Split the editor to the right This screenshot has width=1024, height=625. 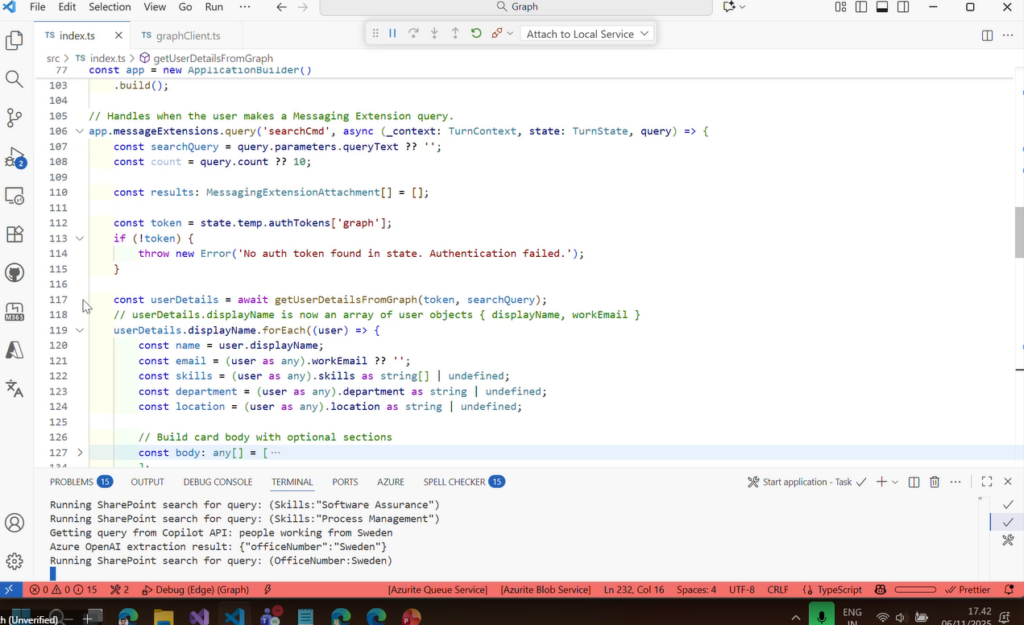(x=987, y=35)
